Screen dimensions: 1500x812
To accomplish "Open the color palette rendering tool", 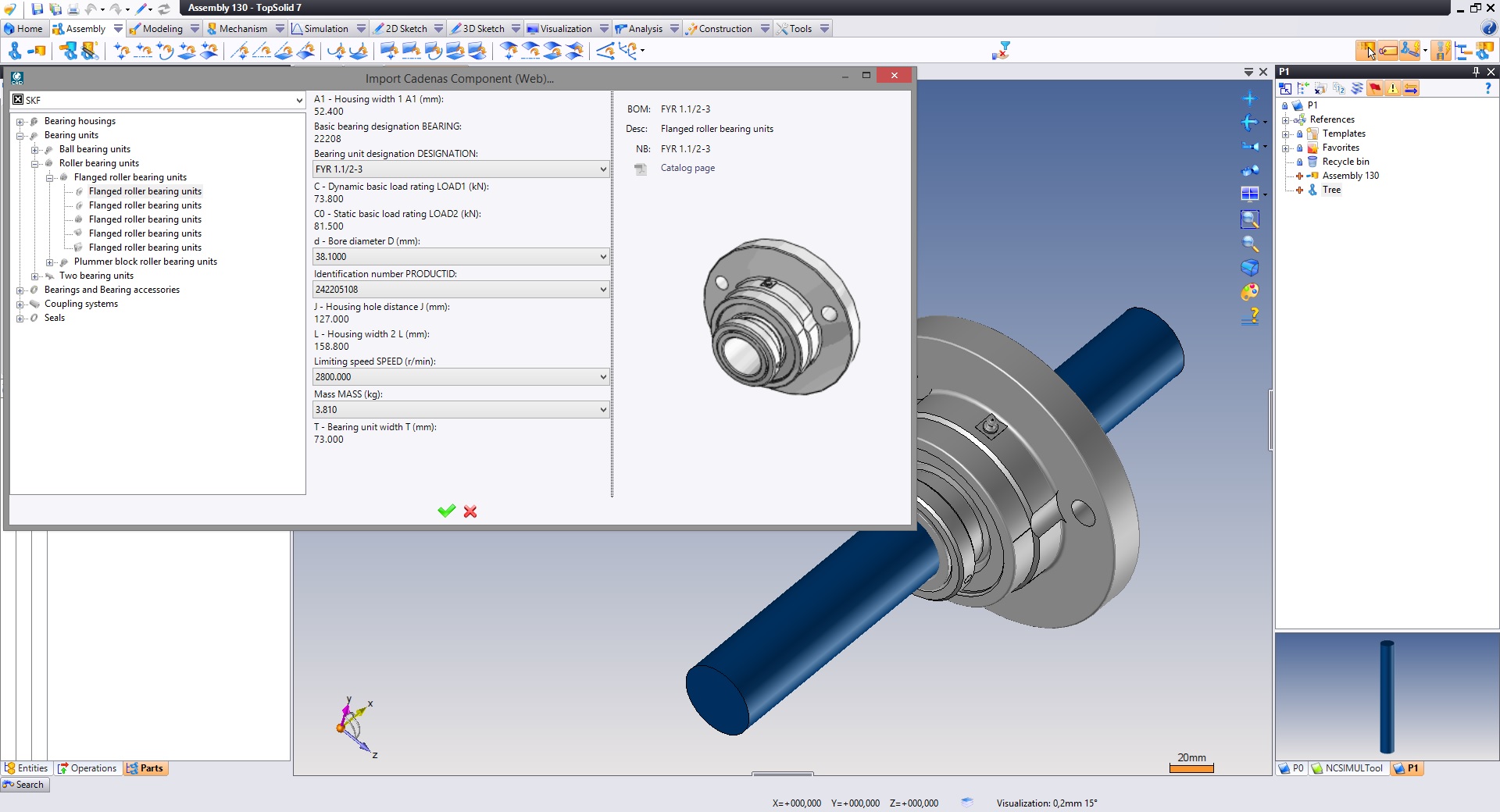I will [1249, 292].
